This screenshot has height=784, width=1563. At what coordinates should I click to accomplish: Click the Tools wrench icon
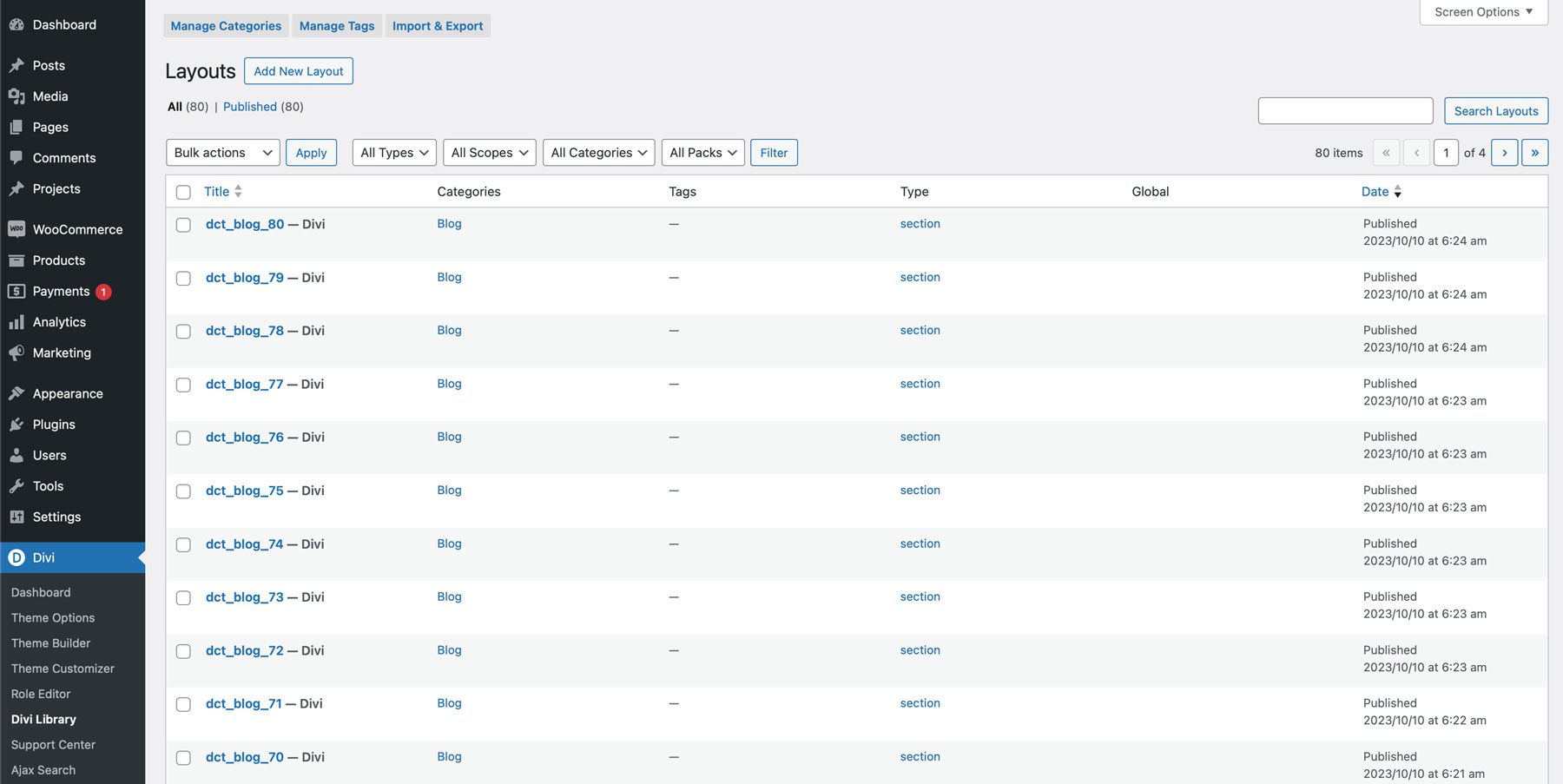[x=16, y=486]
